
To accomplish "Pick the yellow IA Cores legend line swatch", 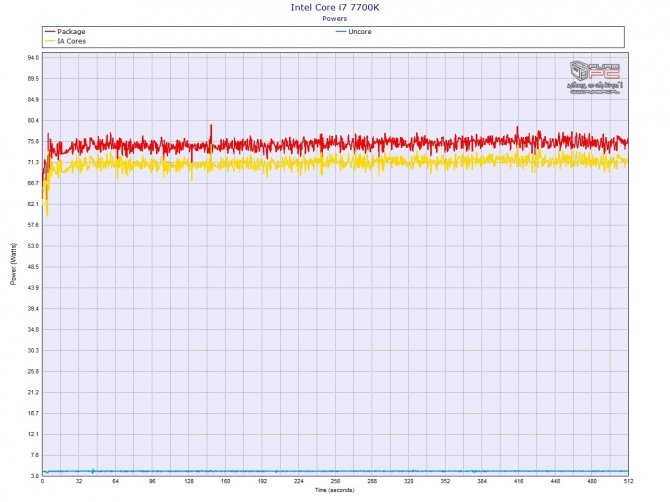I will [x=50, y=41].
